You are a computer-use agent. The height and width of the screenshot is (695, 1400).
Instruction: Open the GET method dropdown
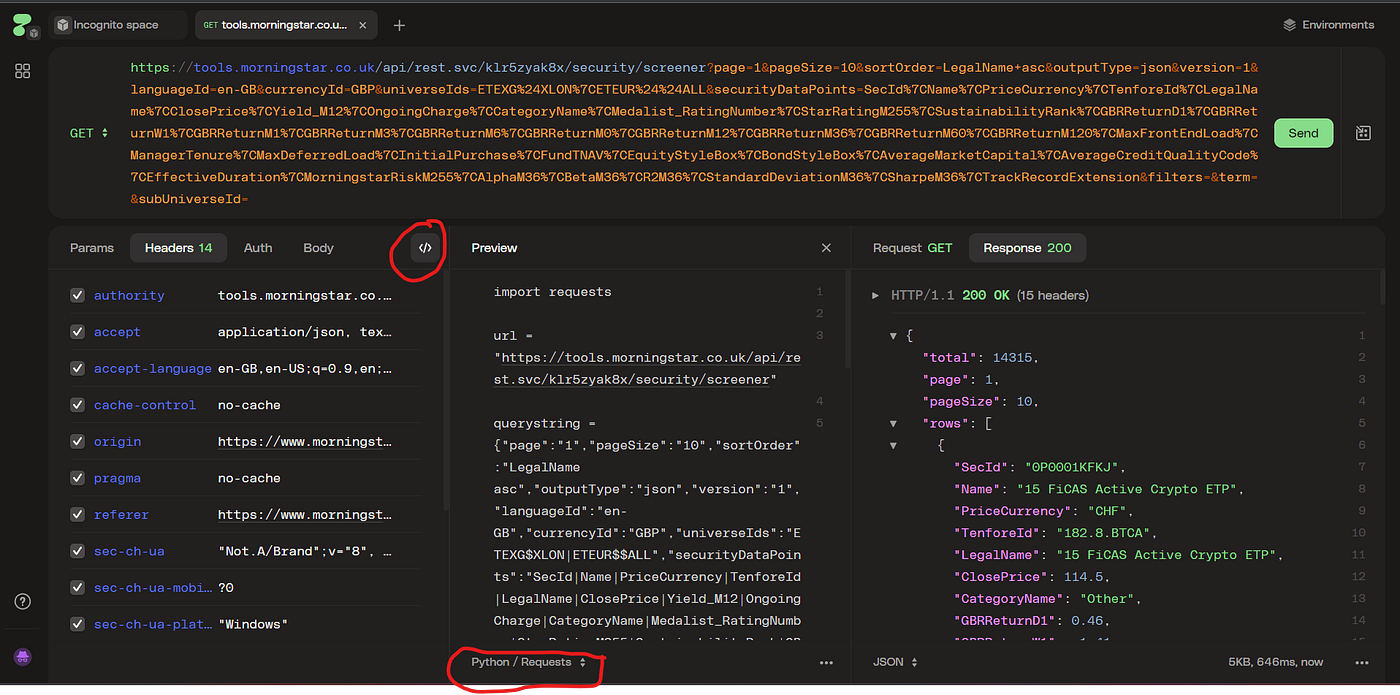click(x=89, y=133)
